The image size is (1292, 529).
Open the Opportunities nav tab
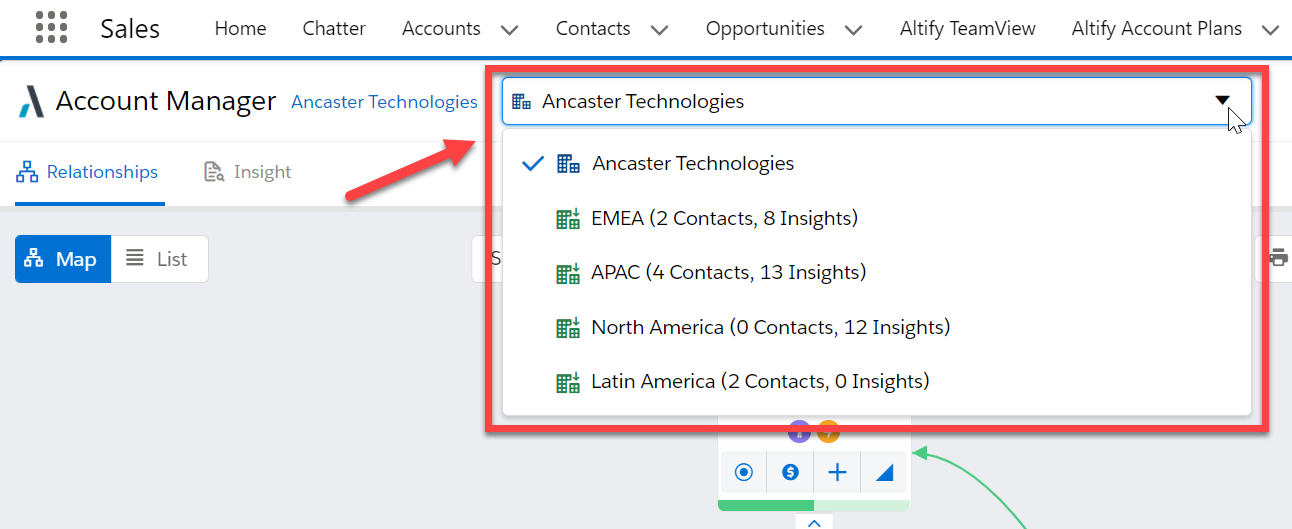point(765,29)
